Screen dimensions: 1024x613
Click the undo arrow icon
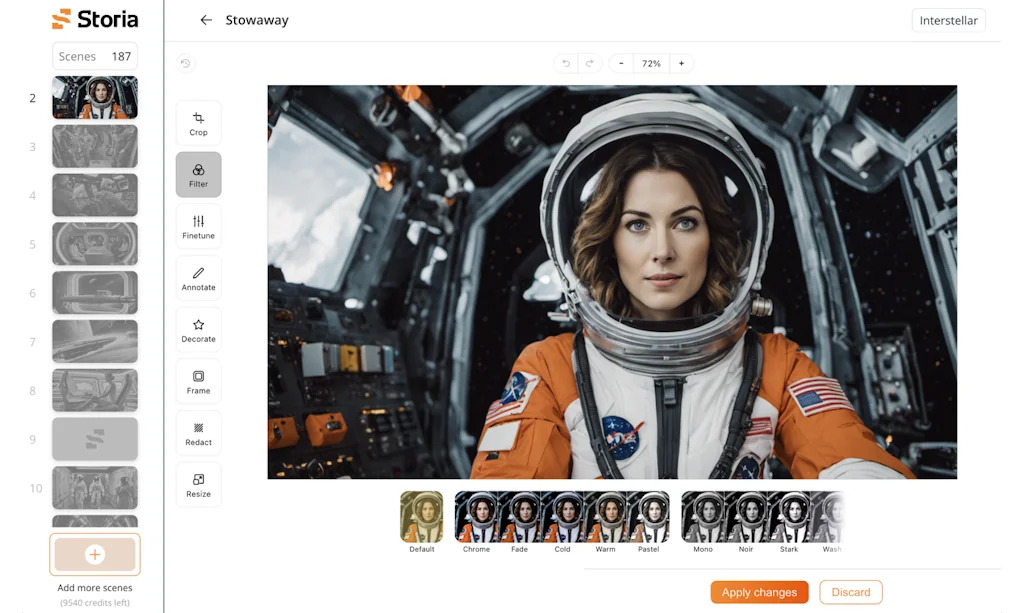pyautogui.click(x=566, y=63)
